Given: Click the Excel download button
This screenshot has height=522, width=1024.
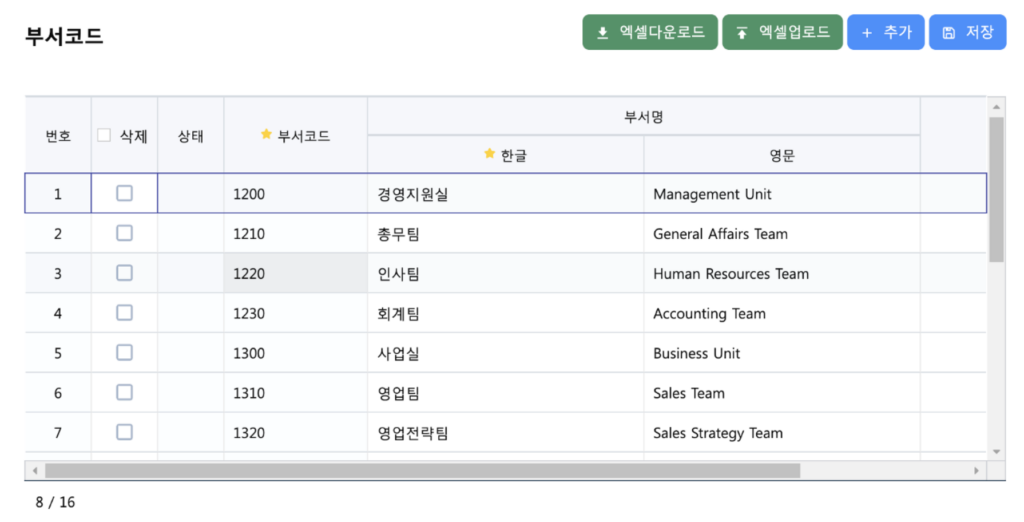Looking at the screenshot, I should click(651, 32).
